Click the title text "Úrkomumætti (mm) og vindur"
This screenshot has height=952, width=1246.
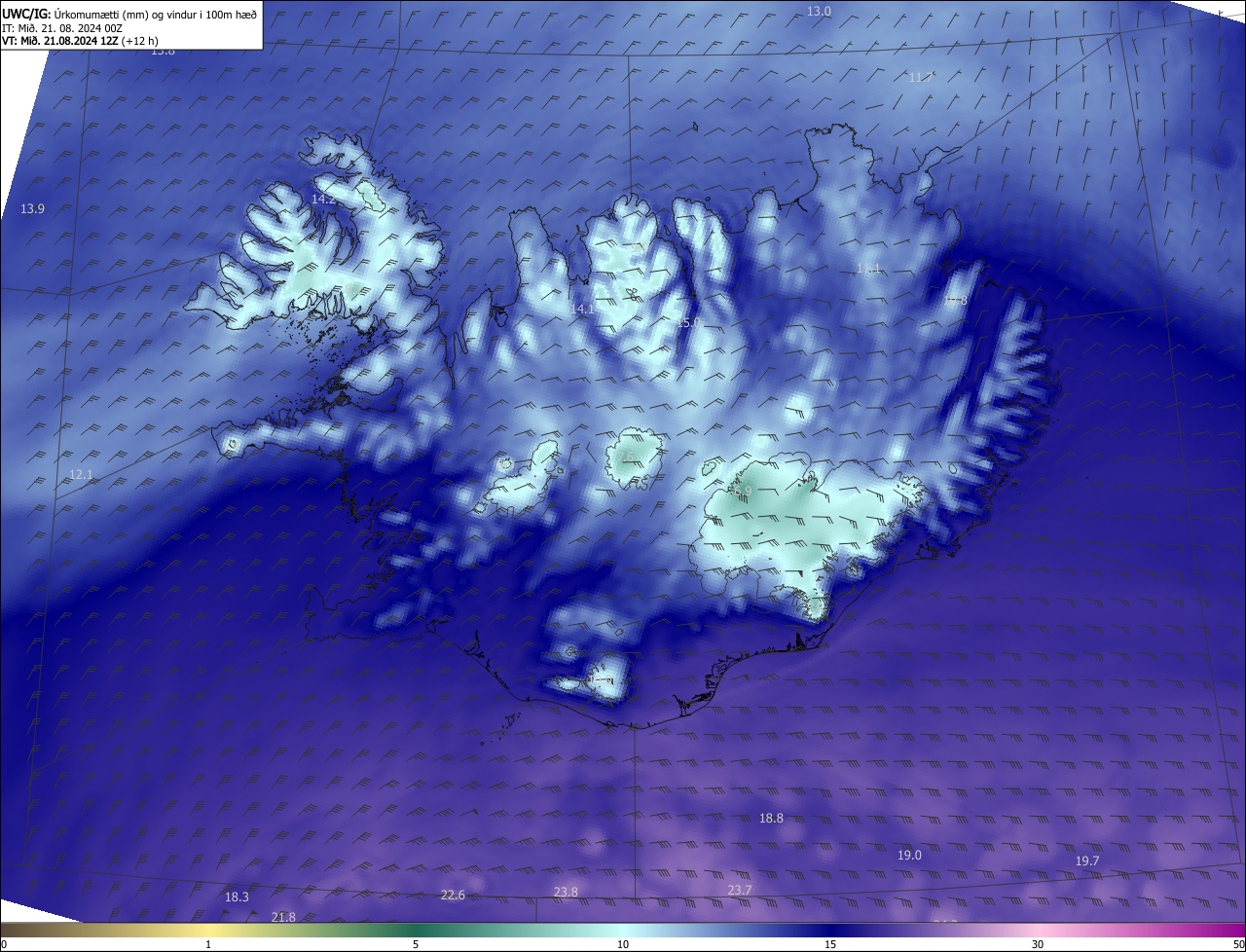[x=125, y=14]
